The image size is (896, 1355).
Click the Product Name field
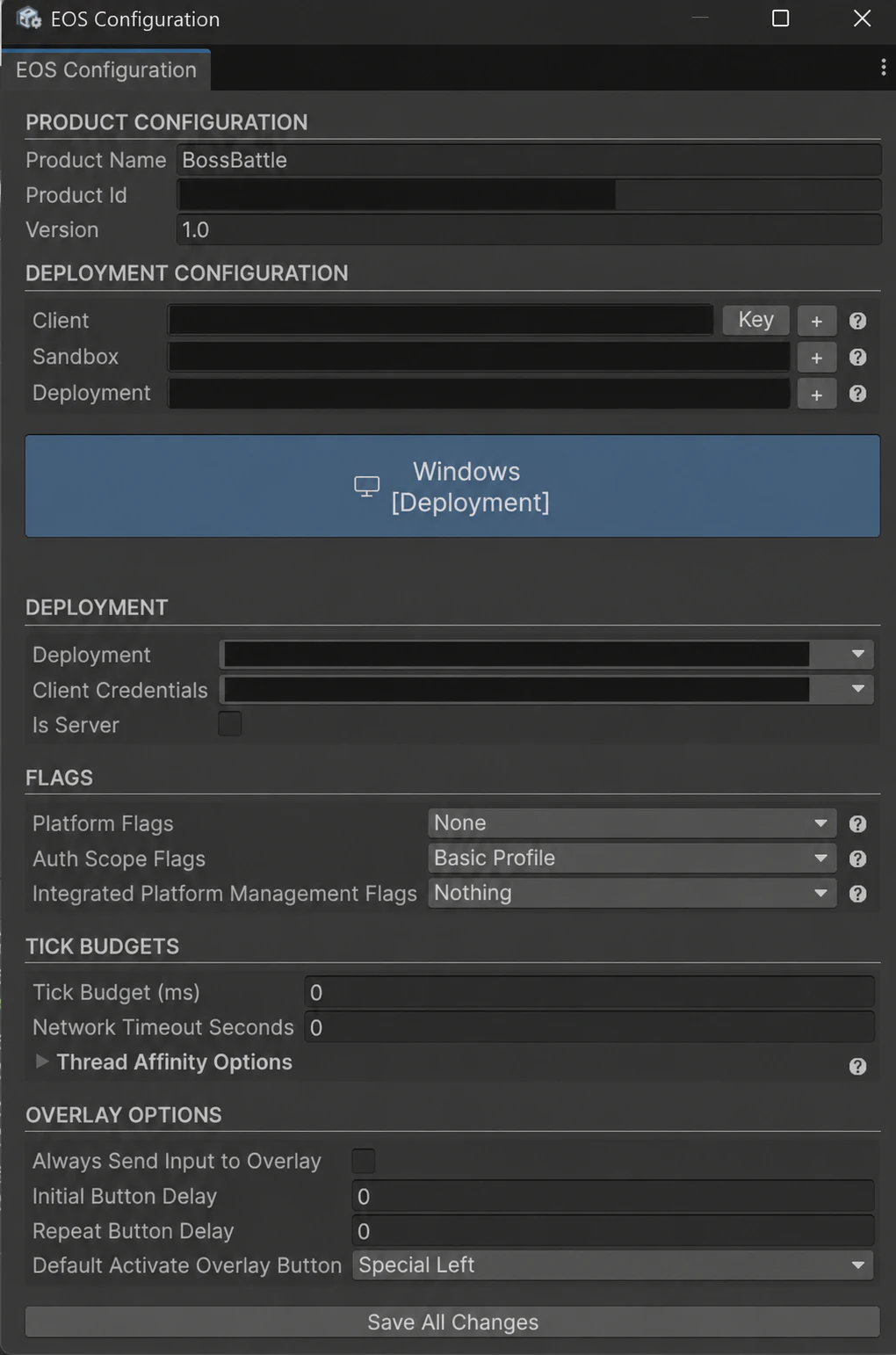(x=529, y=160)
